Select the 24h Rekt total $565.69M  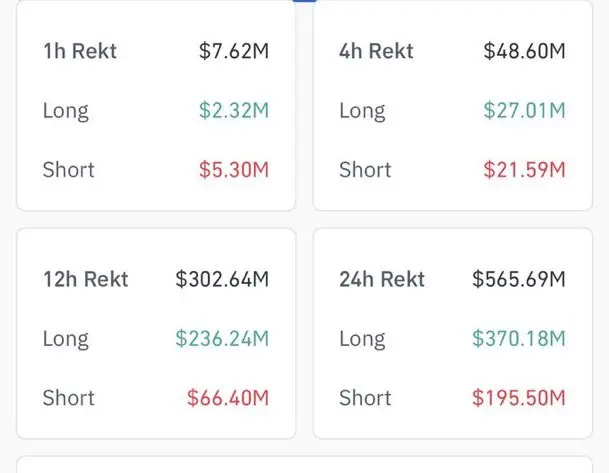519,279
